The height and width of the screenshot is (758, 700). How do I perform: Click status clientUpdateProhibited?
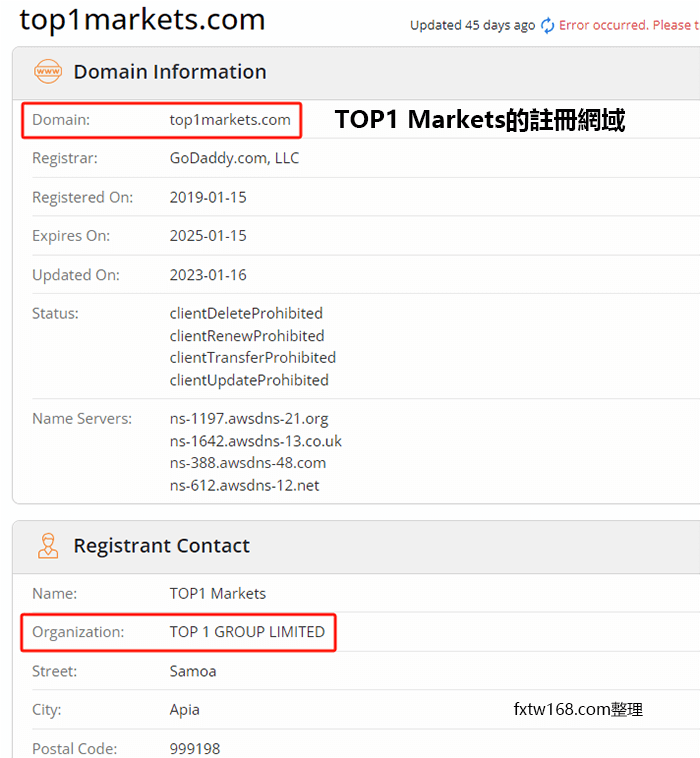pos(249,380)
